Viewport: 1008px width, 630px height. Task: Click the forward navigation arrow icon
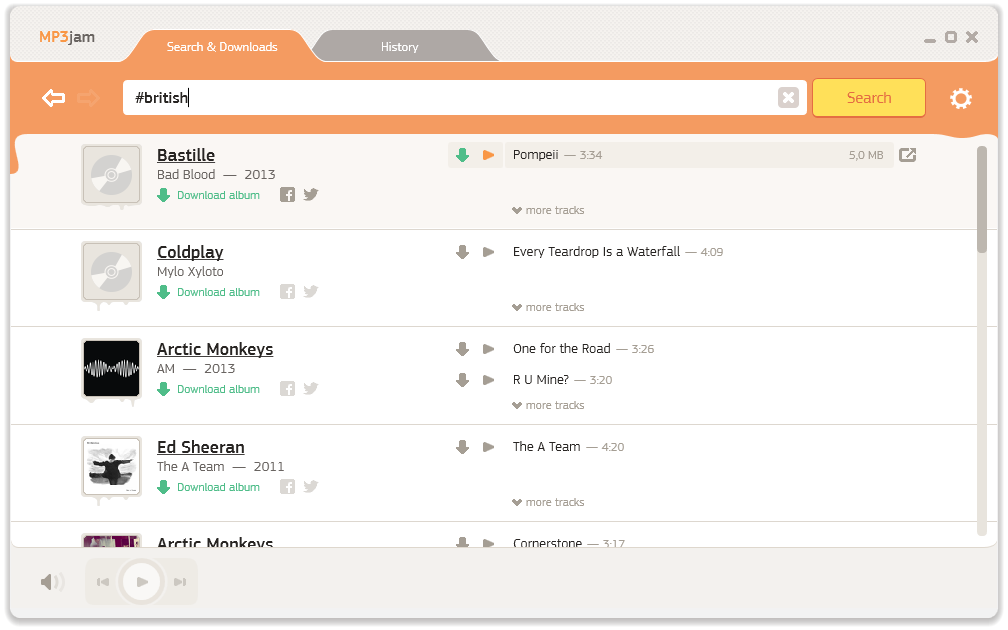[x=88, y=98]
